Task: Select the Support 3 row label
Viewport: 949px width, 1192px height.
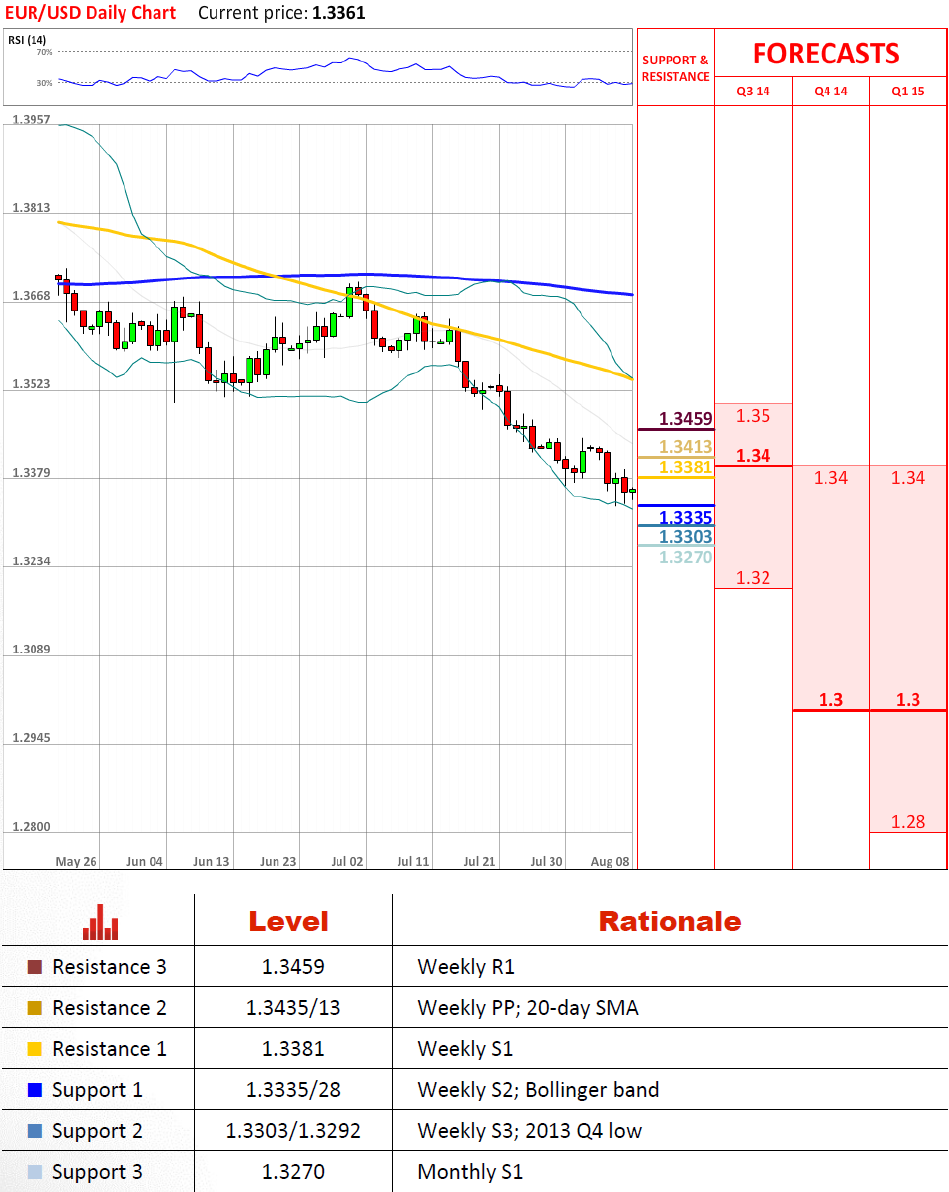Action: [x=97, y=1172]
